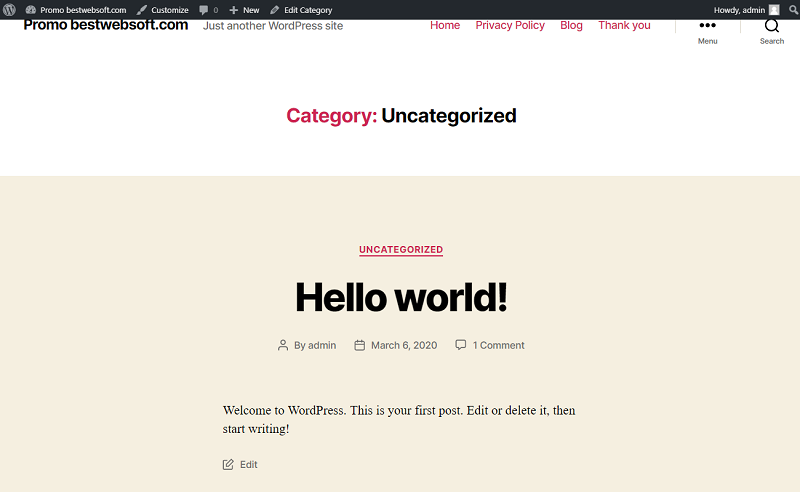Click the author person icon

(x=283, y=346)
